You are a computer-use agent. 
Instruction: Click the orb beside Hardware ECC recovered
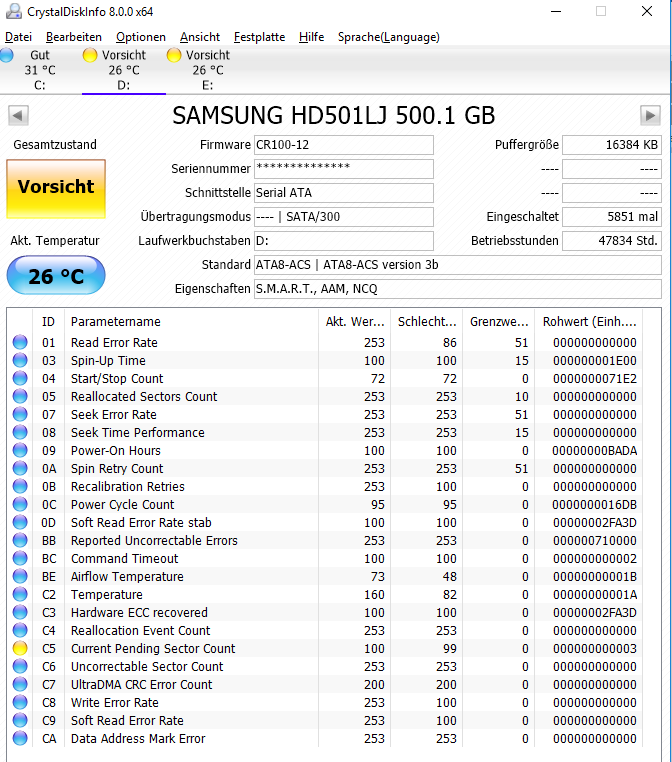pyautogui.click(x=20, y=612)
